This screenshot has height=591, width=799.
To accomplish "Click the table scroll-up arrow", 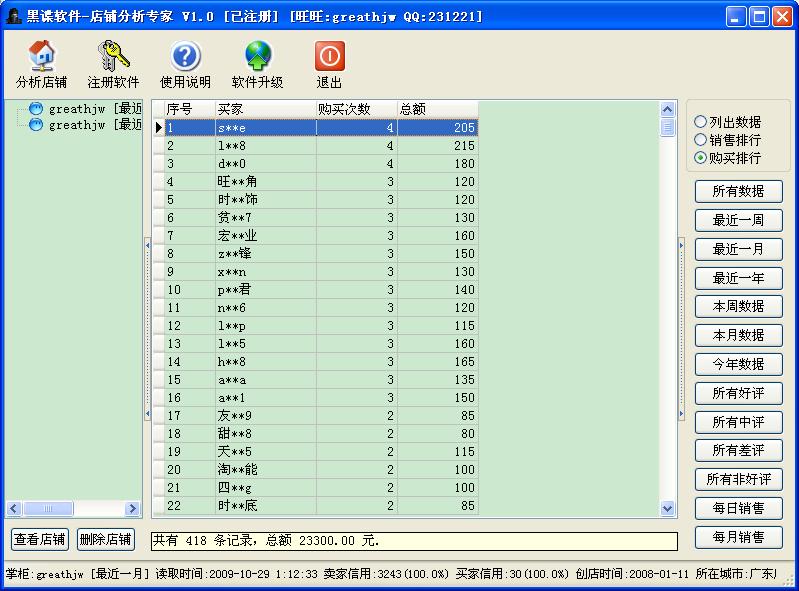I will (x=668, y=109).
